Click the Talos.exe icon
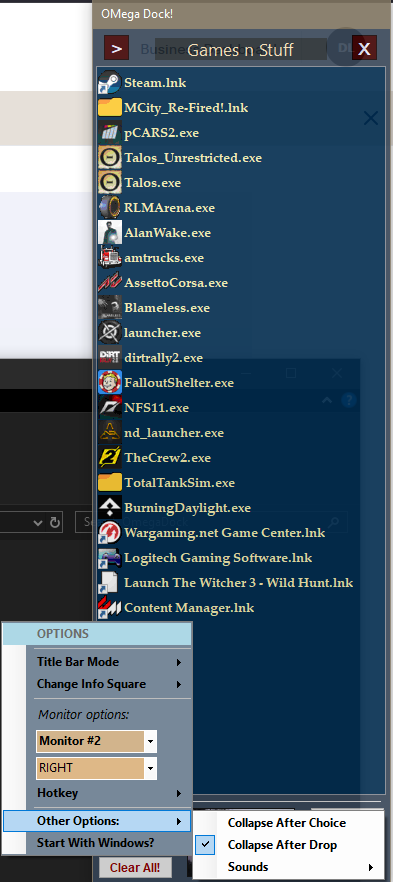This screenshot has height=882, width=393. [110, 183]
